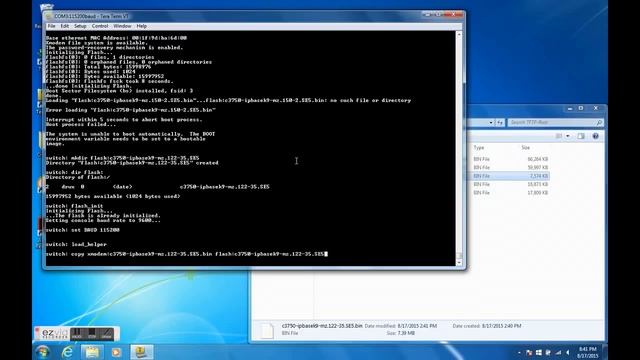Toggle the preview pane icon in Explorer
The width and height of the screenshot is (640, 360).
(x=581, y=136)
